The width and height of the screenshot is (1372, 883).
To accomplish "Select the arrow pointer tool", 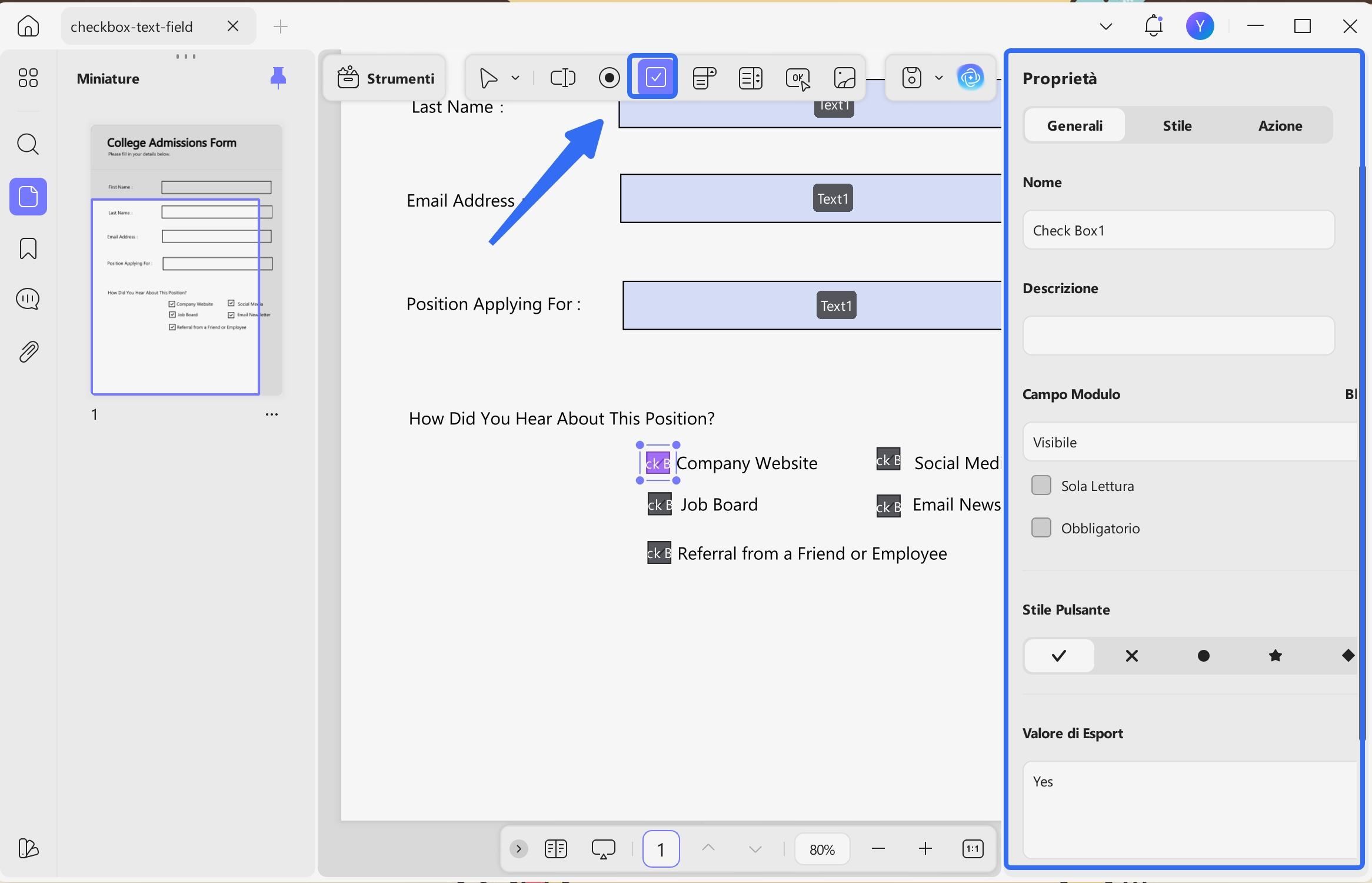I will tap(488, 78).
